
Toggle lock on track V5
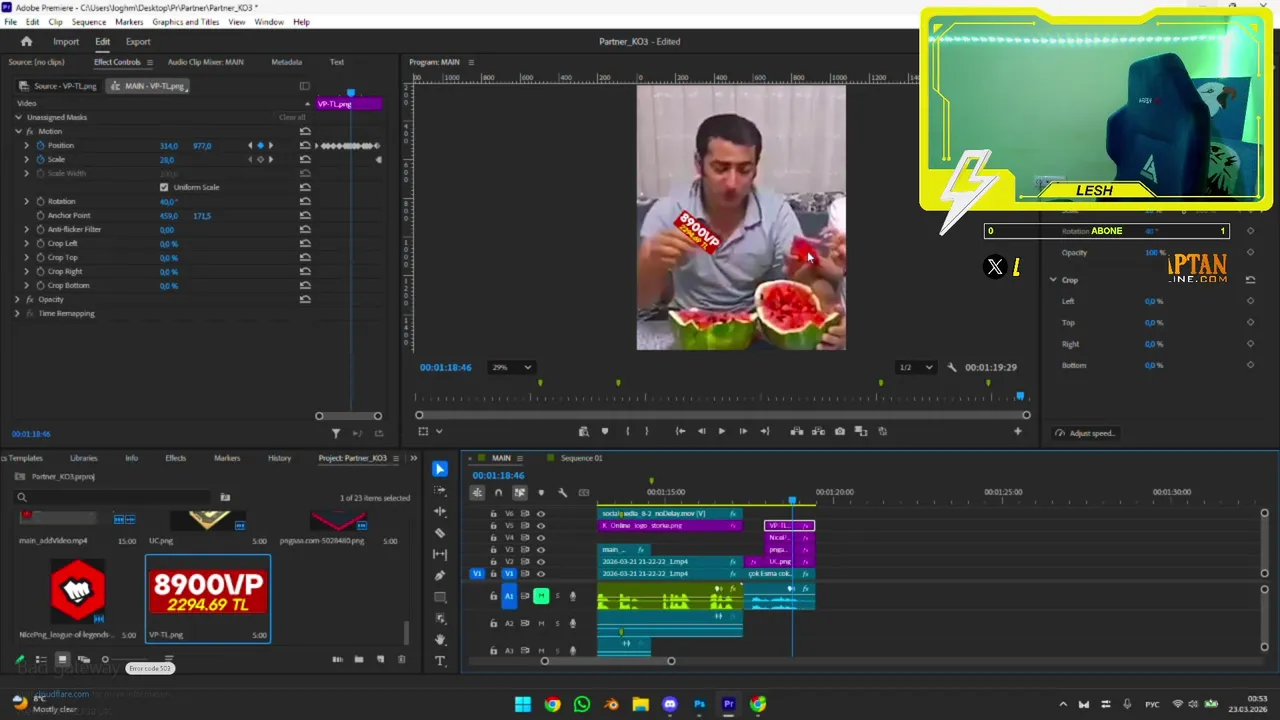coord(493,526)
